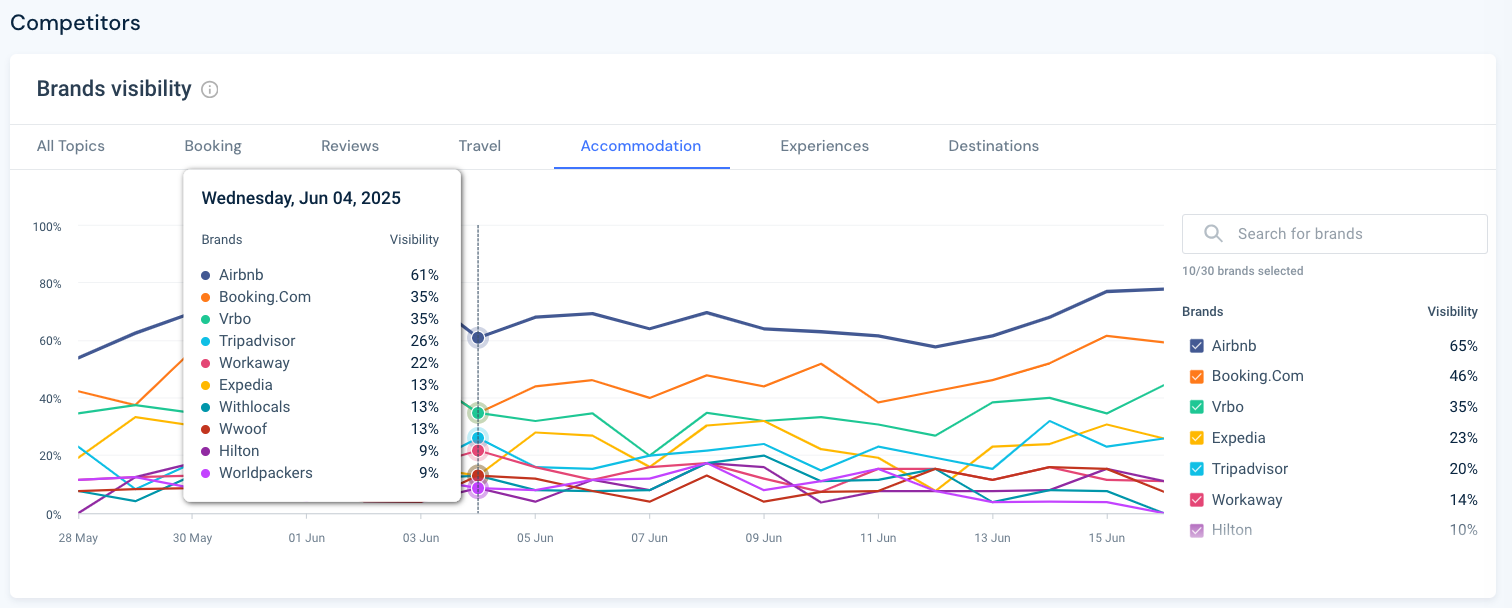
Task: Click the 05 Jun x-axis label
Action: coord(535,538)
